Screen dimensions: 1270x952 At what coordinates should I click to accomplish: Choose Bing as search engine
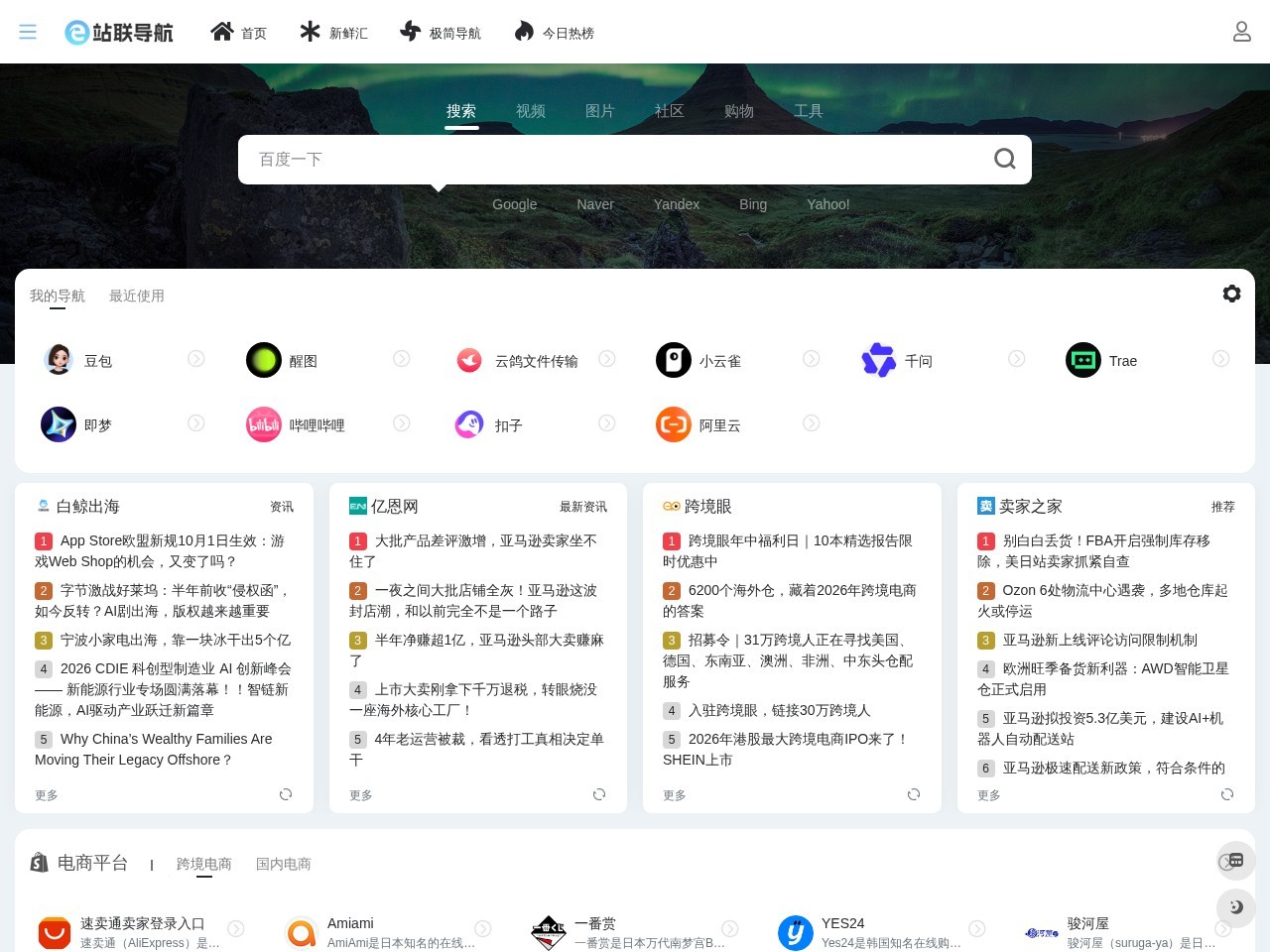pyautogui.click(x=753, y=204)
